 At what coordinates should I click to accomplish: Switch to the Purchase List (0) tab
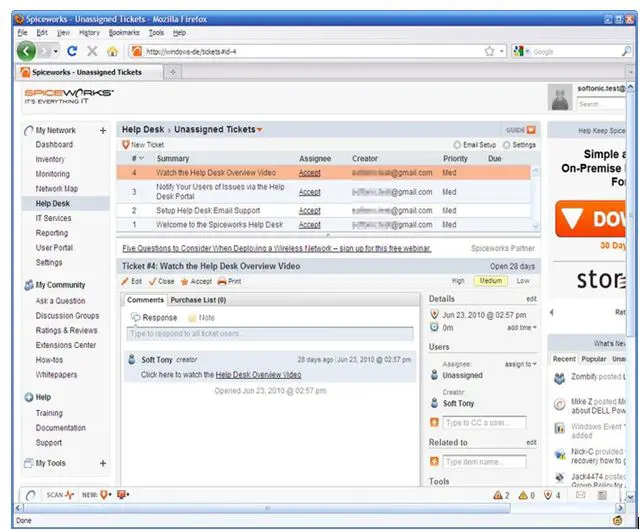tap(198, 300)
